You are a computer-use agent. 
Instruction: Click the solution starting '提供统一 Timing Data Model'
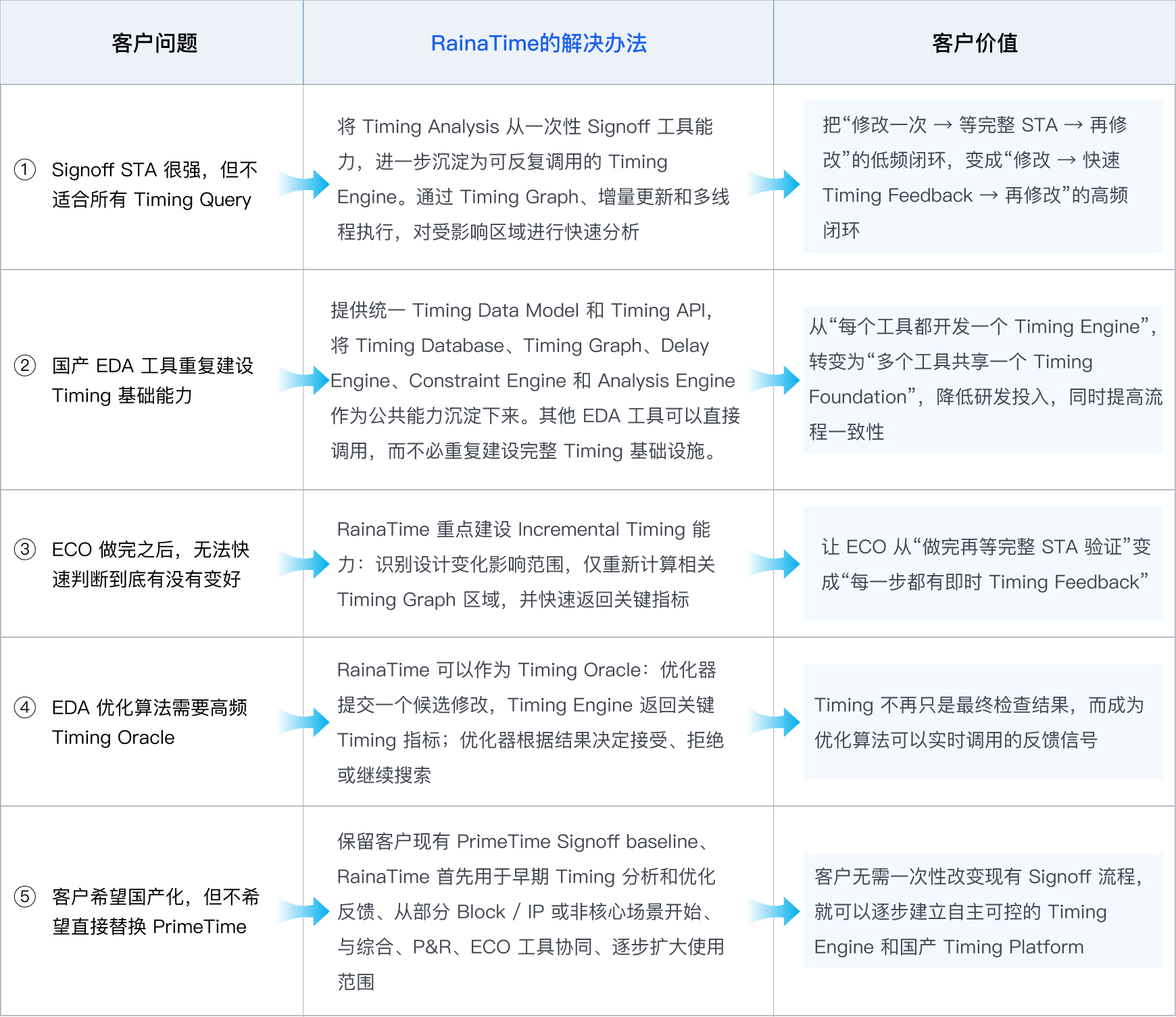(x=535, y=380)
